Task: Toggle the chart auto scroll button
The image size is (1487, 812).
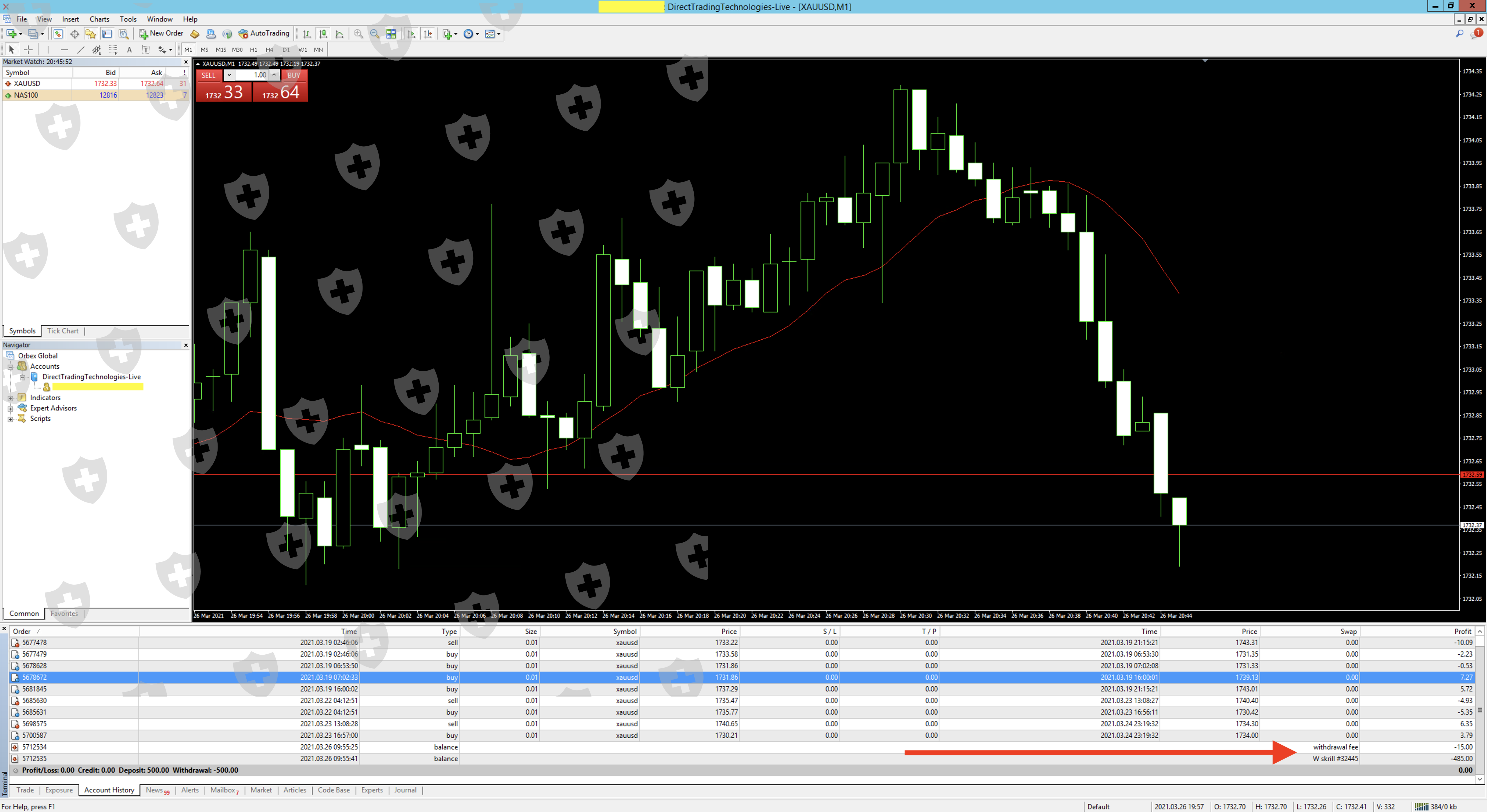Action: pos(411,34)
